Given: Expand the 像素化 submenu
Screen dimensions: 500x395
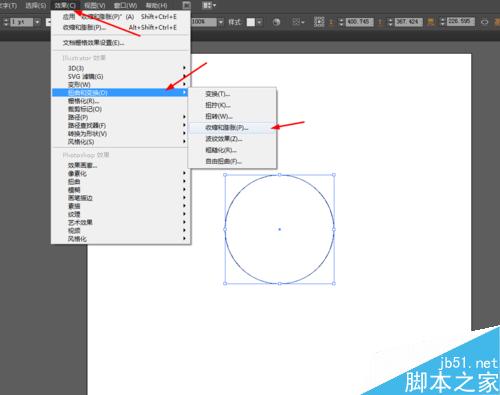Looking at the screenshot, I should (x=121, y=173).
